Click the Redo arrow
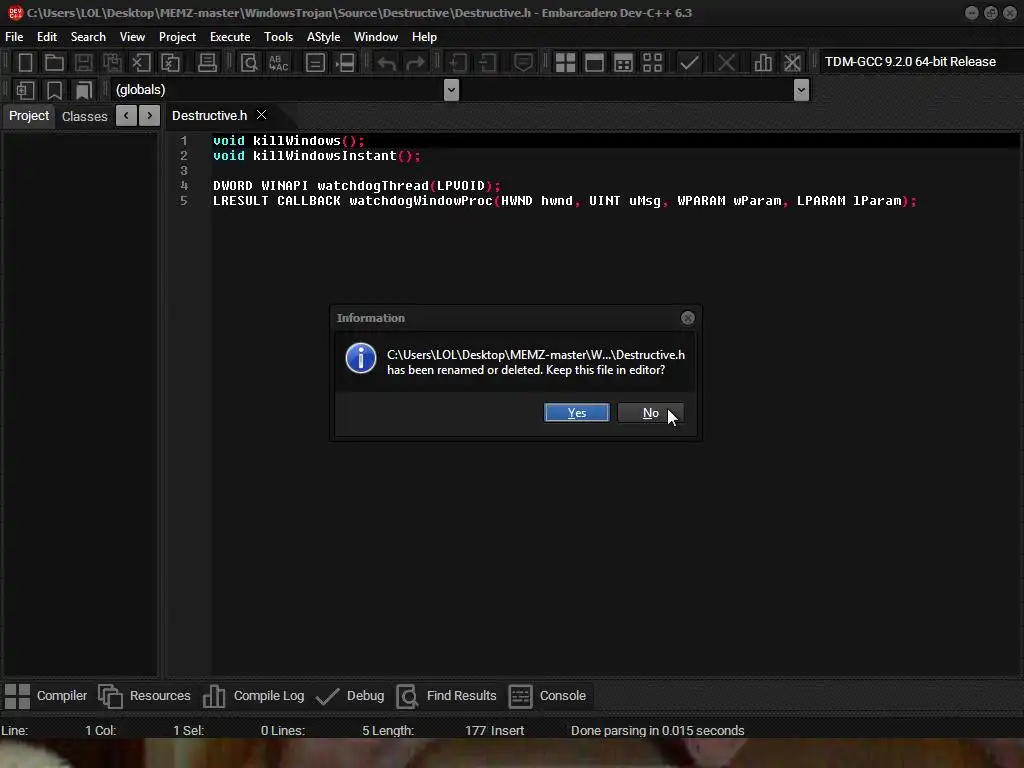Screen dimensions: 1024x768 pos(415,63)
